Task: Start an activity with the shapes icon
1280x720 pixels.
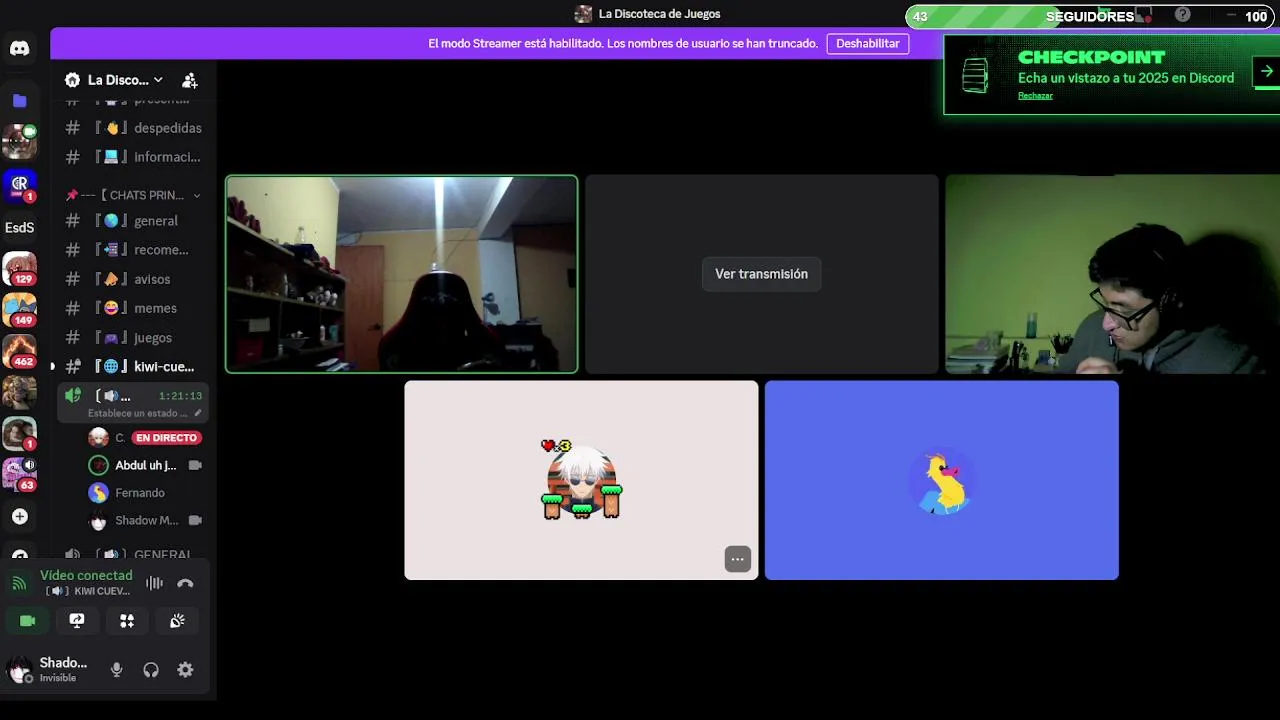Action: pyautogui.click(x=127, y=621)
